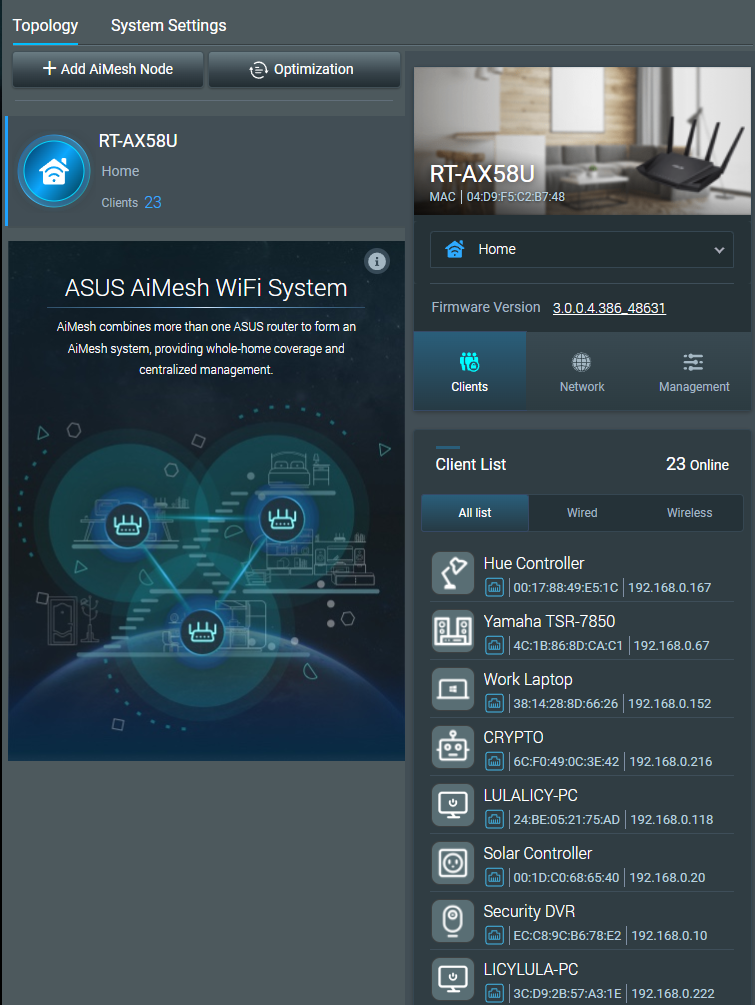Click the Hue Controller lamp icon
The image size is (755, 1005).
coord(452,573)
